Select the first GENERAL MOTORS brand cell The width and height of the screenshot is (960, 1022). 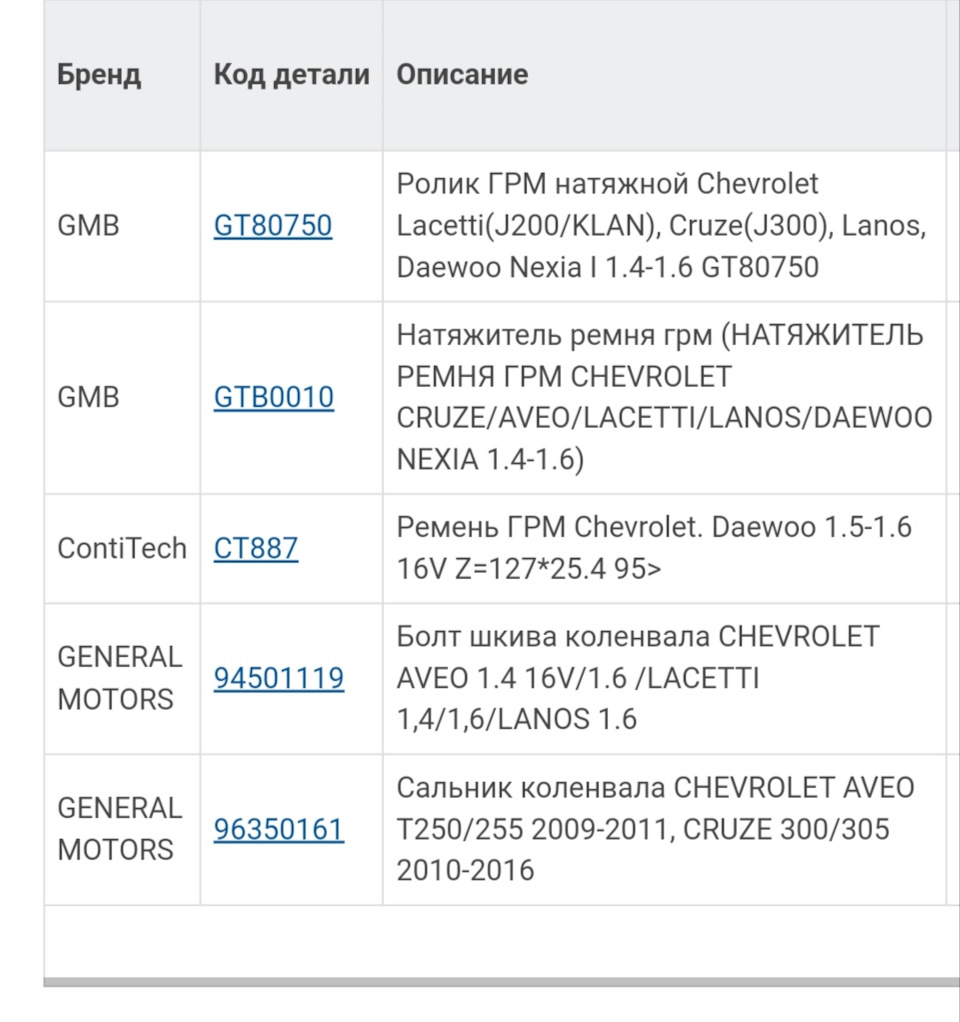point(120,678)
